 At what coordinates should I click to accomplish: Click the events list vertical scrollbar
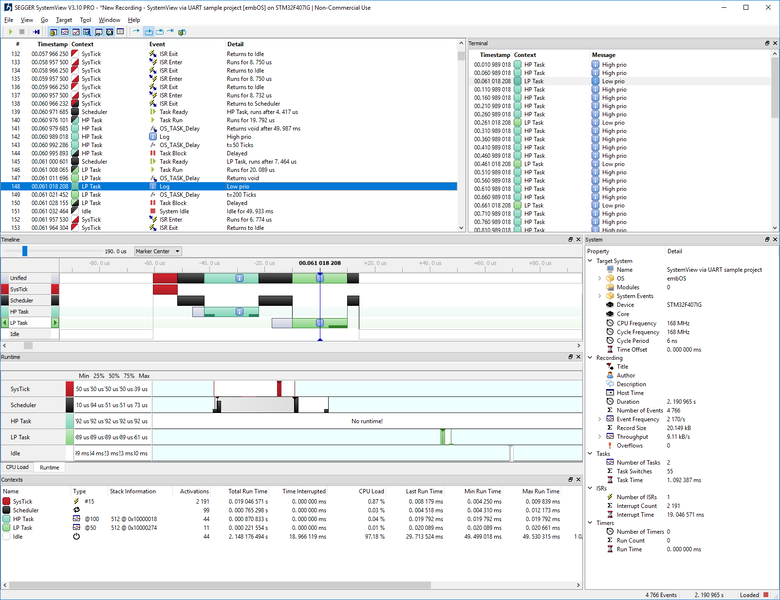click(x=461, y=135)
